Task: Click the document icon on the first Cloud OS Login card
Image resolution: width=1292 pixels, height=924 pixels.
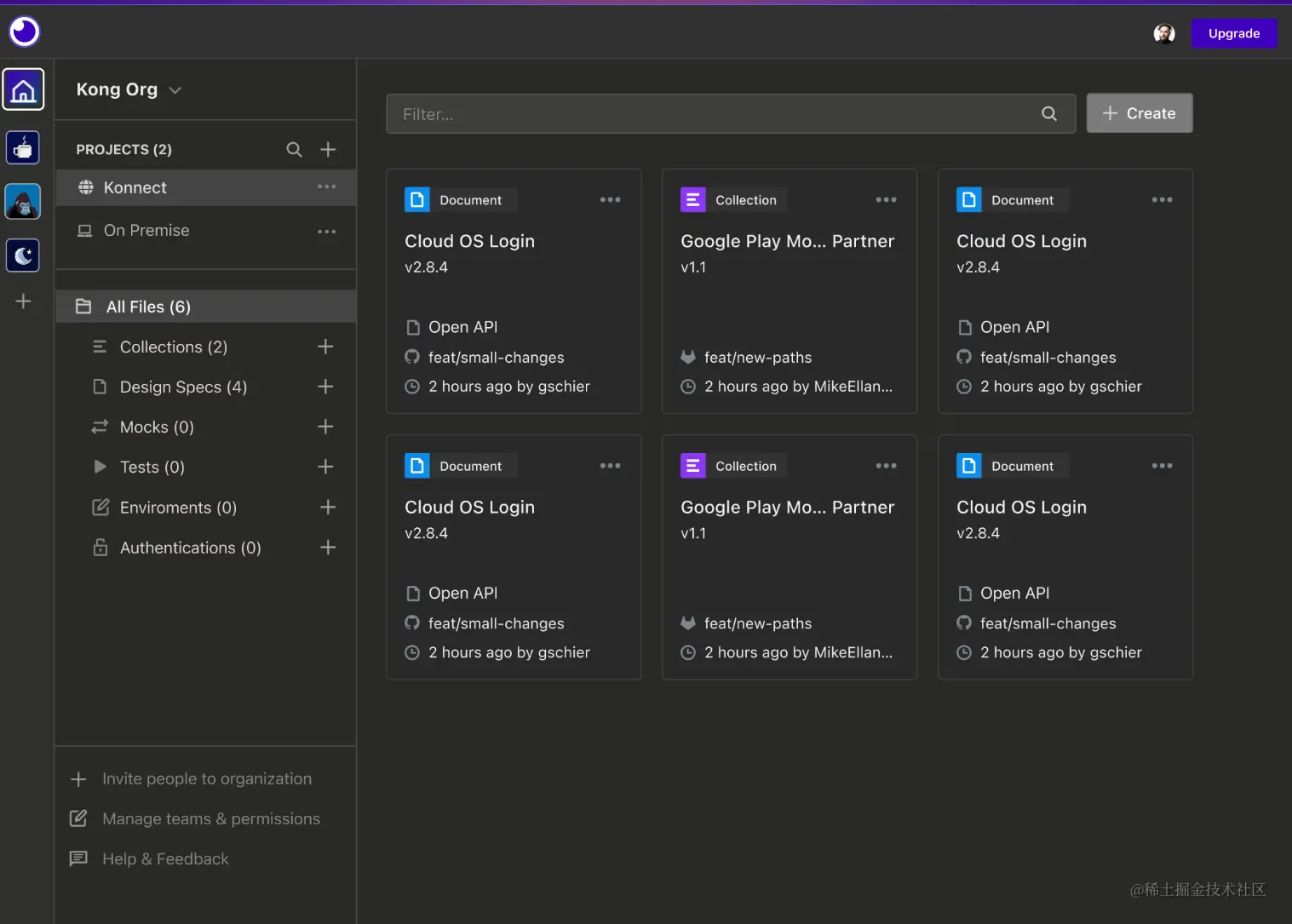Action: [x=417, y=200]
